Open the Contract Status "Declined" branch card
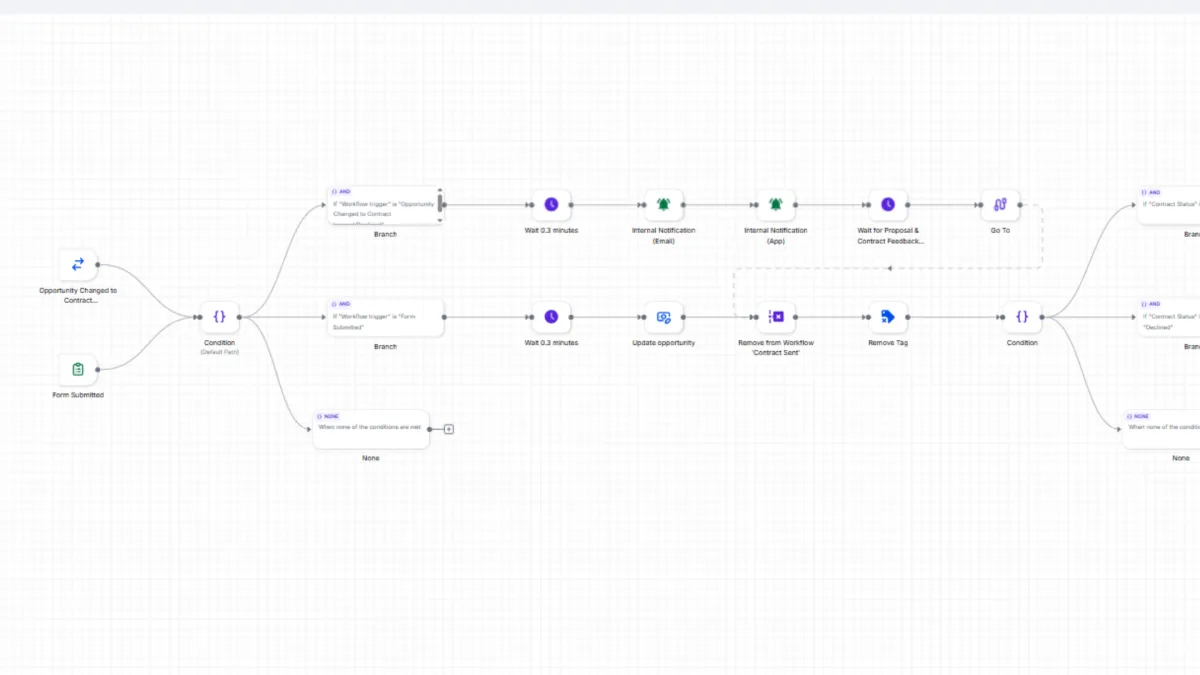The image size is (1200, 675). tap(1169, 317)
